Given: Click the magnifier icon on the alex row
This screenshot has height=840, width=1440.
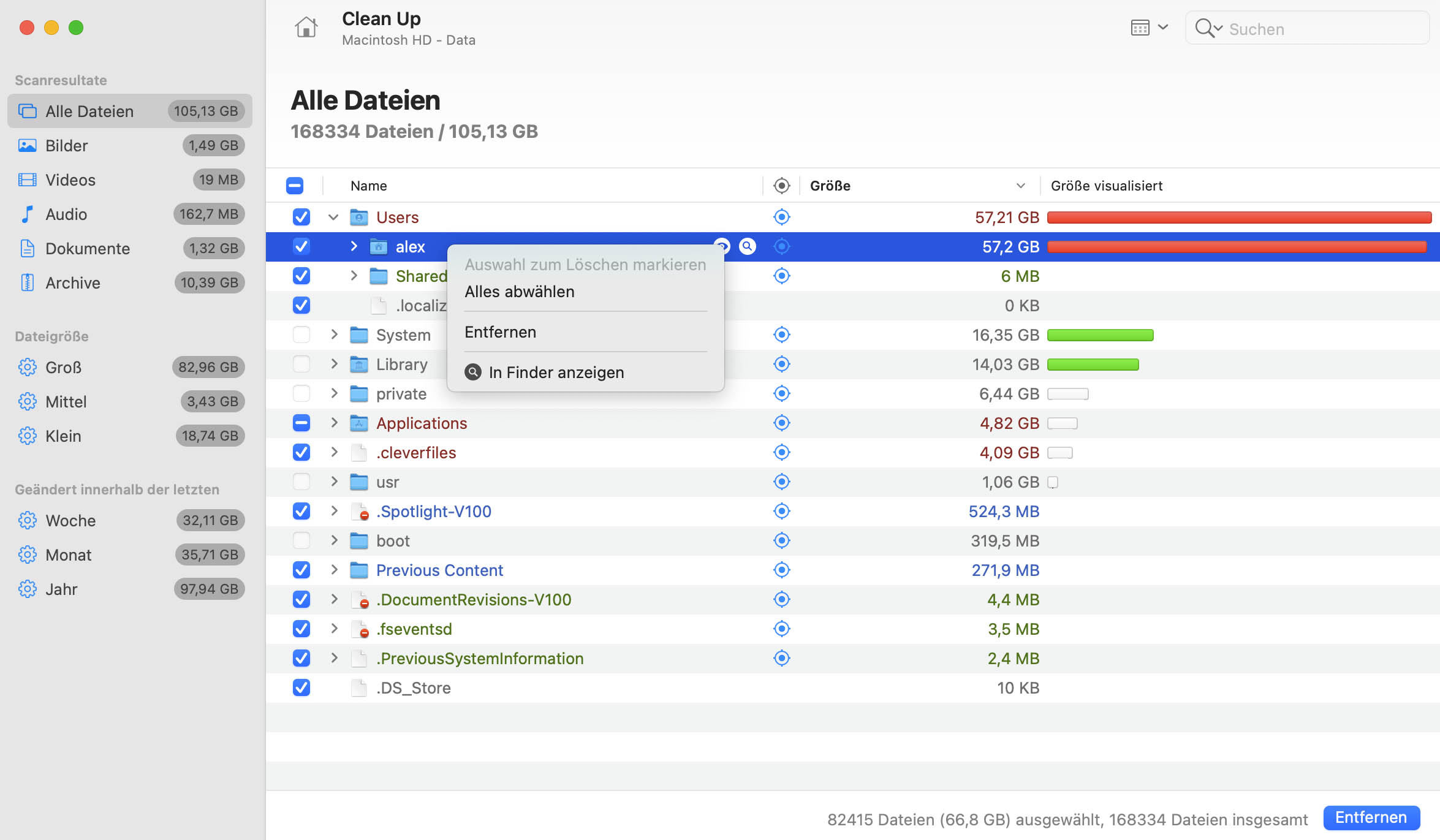Looking at the screenshot, I should pyautogui.click(x=747, y=246).
